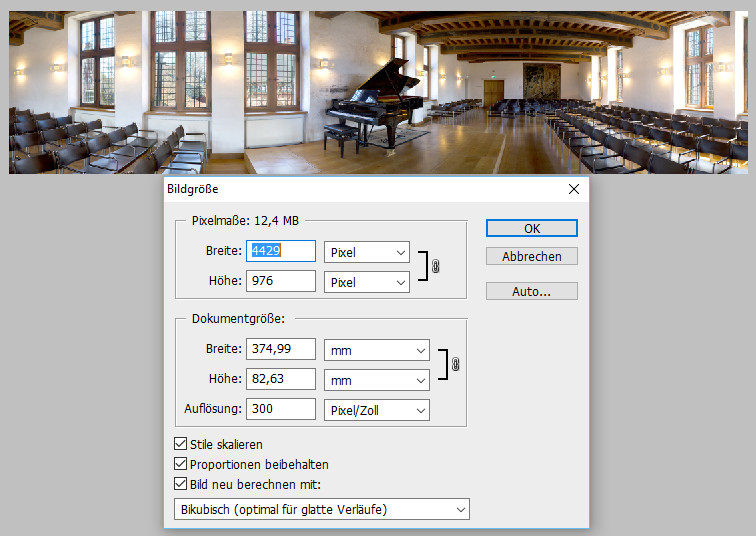Expand the mm unit dropdown for document Höhe
This screenshot has width=756, height=536.
click(x=376, y=380)
